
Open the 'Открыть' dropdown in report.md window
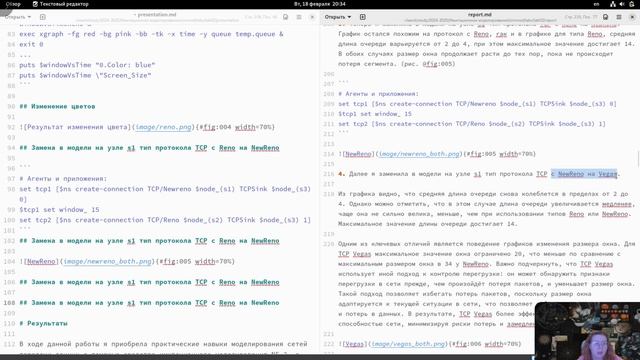point(338,17)
